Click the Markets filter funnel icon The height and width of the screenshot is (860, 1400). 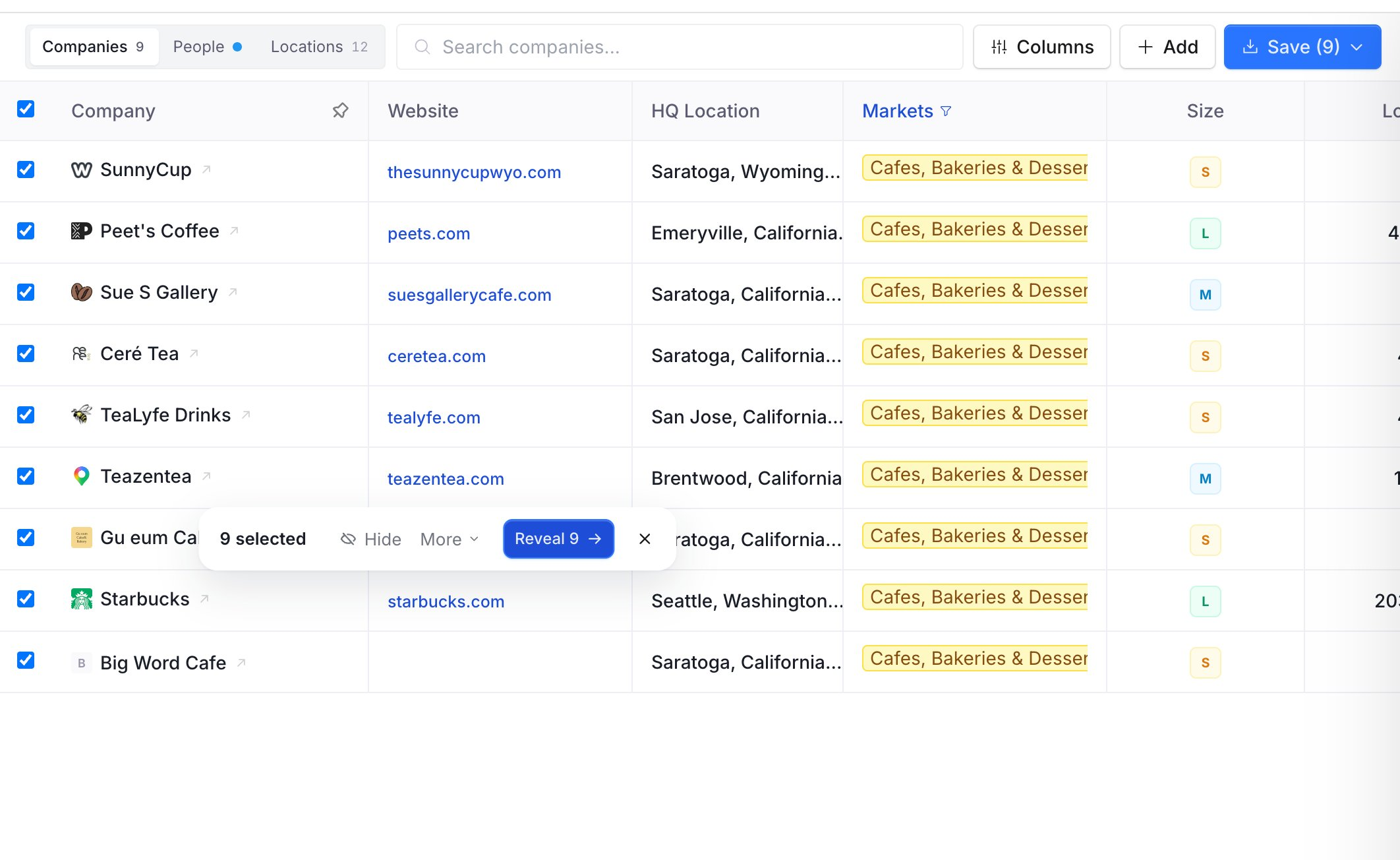(x=946, y=111)
